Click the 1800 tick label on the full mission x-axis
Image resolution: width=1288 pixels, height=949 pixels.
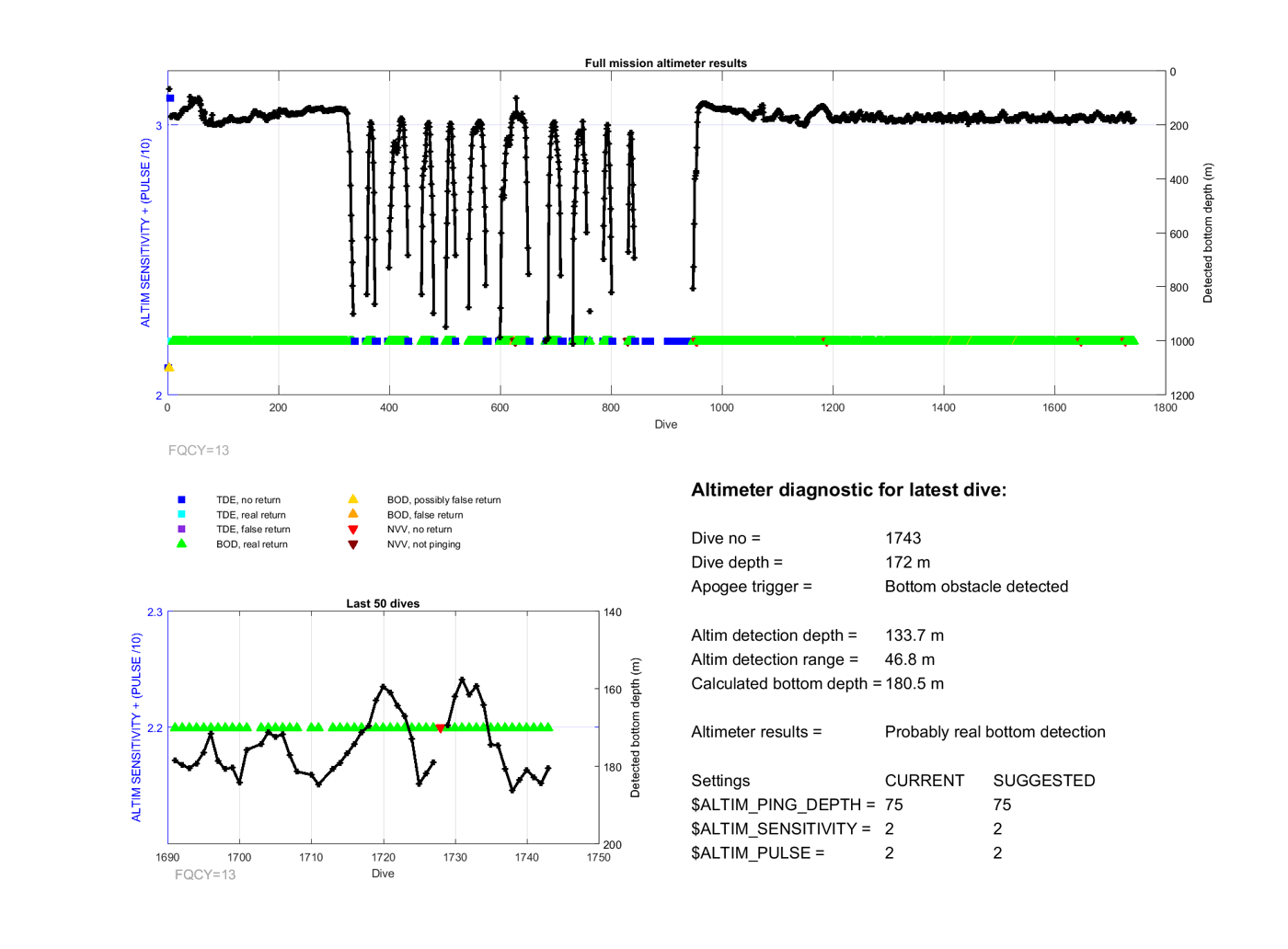1165,407
